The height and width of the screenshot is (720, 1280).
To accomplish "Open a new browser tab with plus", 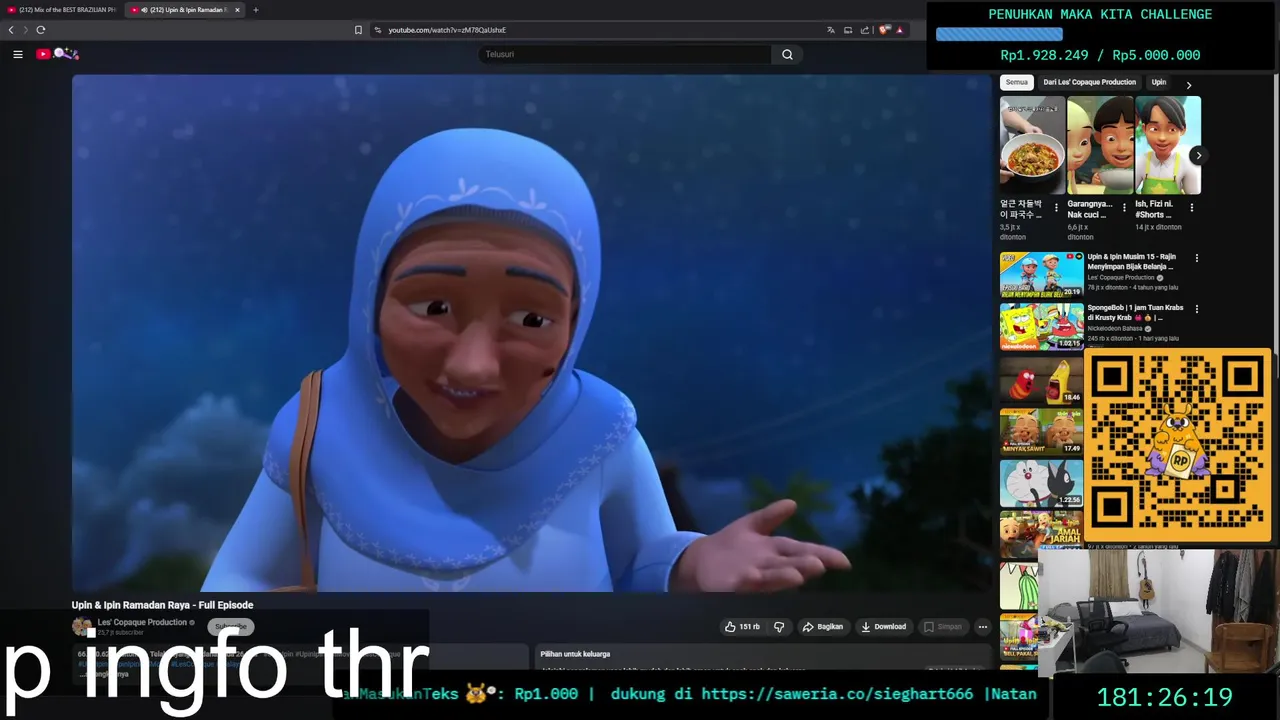I will (255, 10).
